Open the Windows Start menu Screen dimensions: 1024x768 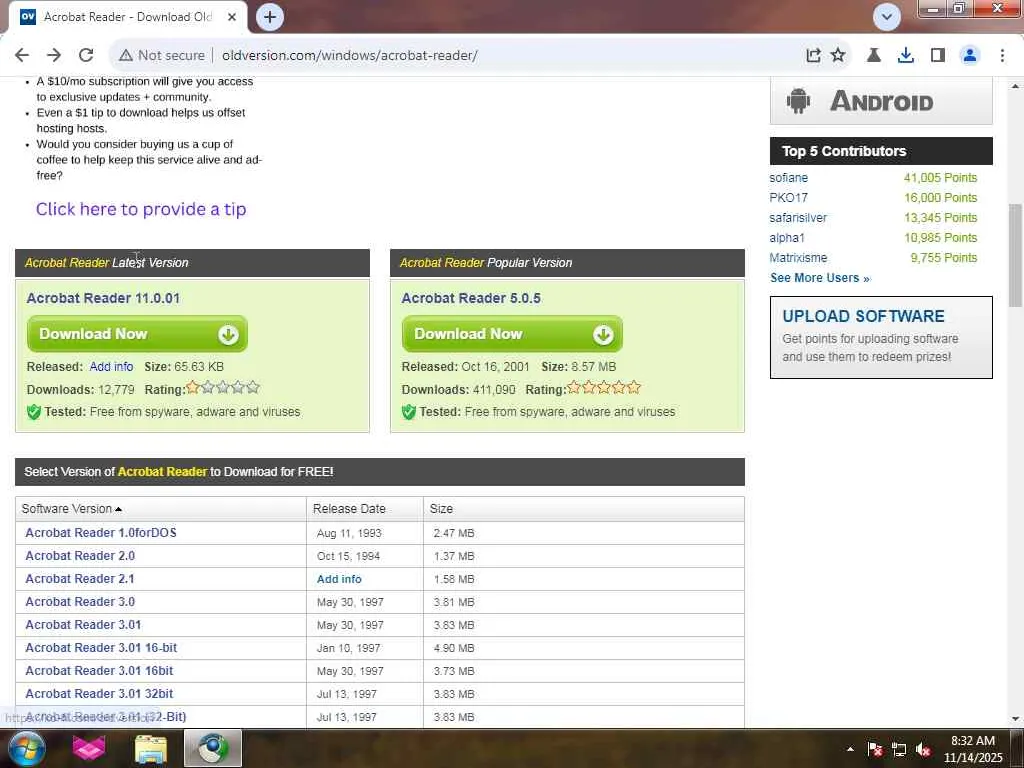(25, 748)
